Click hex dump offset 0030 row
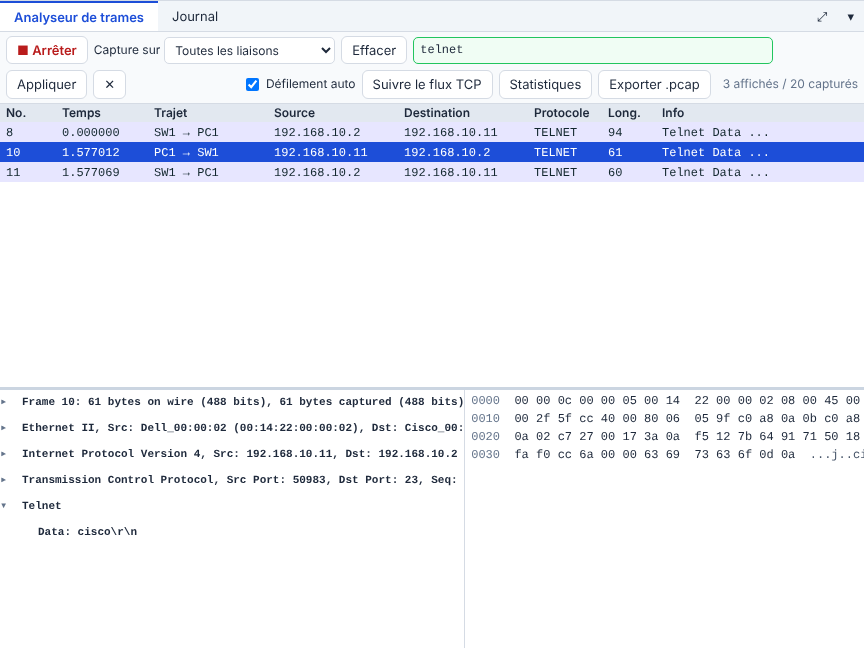Viewport: 864px width, 648px height. pyautogui.click(x=665, y=455)
